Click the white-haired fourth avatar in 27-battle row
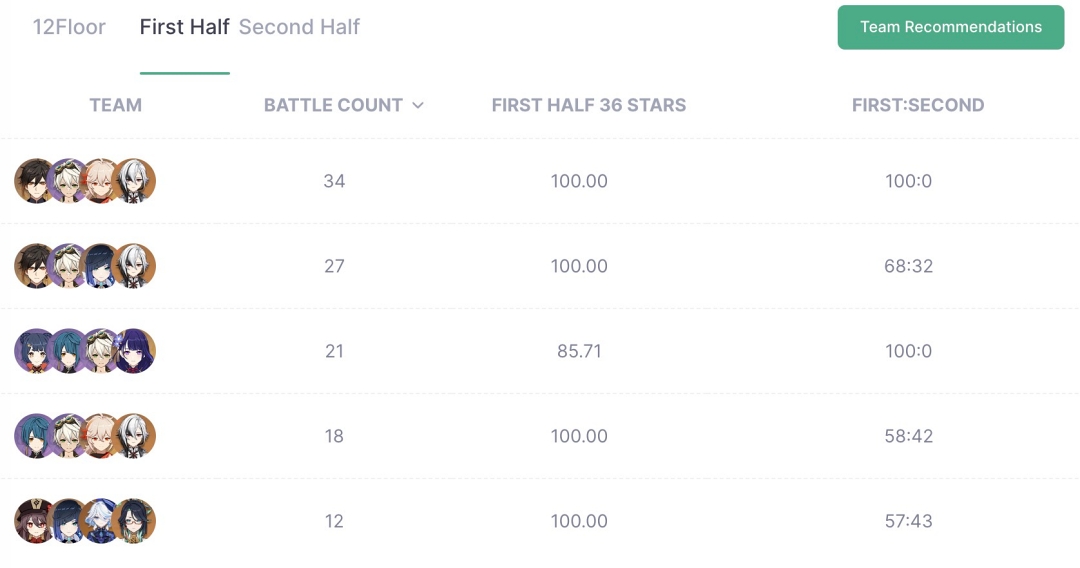Image resolution: width=1080 pixels, height=568 pixels. pyautogui.click(x=134, y=266)
